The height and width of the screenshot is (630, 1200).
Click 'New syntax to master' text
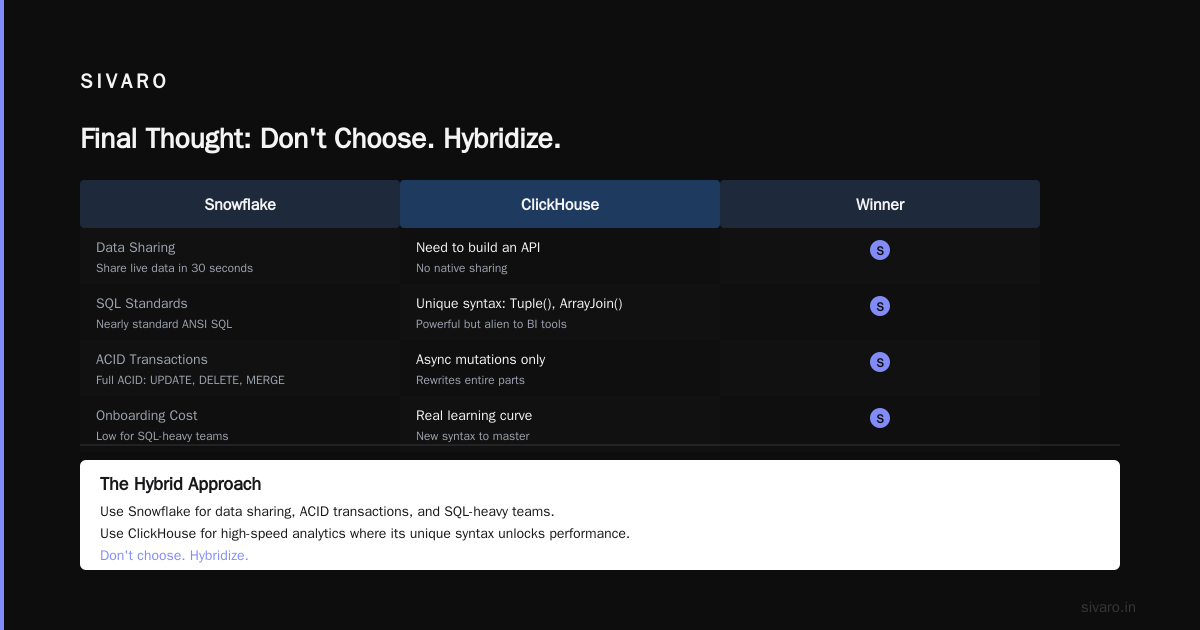click(x=473, y=436)
